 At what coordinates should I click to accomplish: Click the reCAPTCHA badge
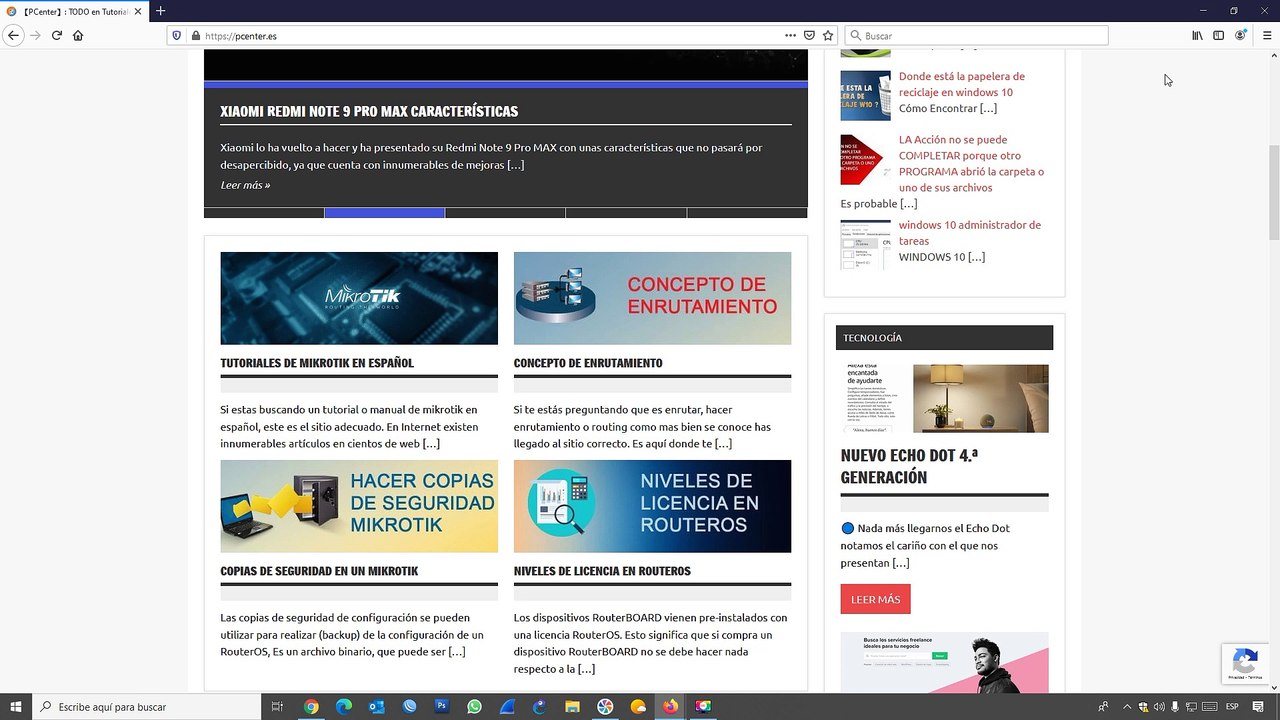click(x=1245, y=663)
